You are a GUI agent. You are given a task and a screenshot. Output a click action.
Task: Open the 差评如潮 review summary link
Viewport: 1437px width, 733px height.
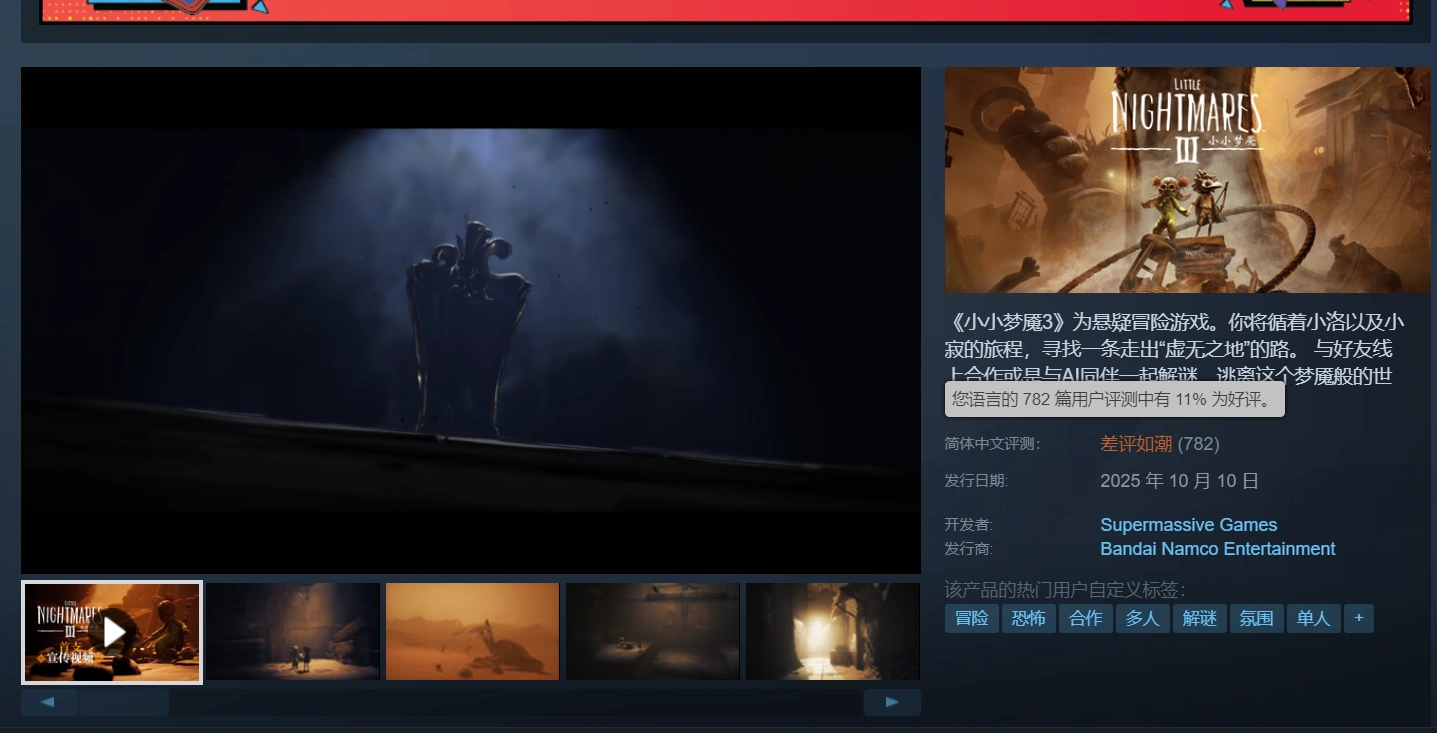1136,444
